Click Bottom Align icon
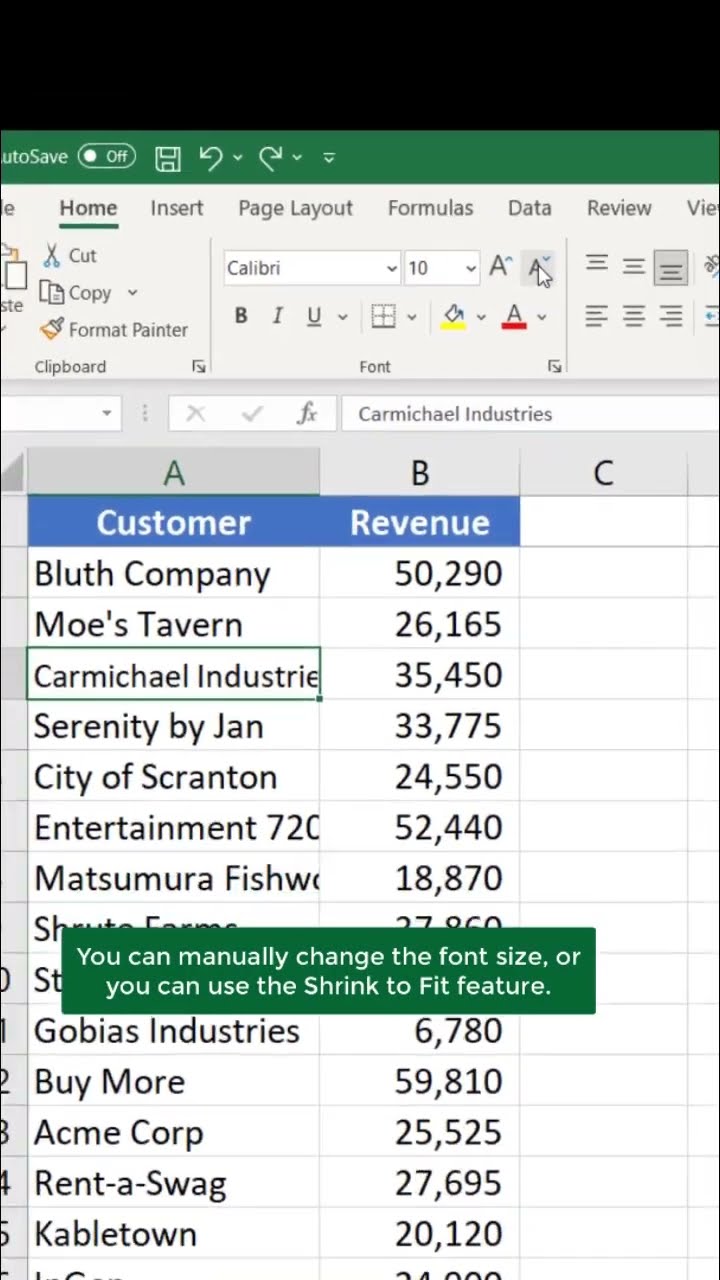This screenshot has width=720, height=1280. pos(670,268)
